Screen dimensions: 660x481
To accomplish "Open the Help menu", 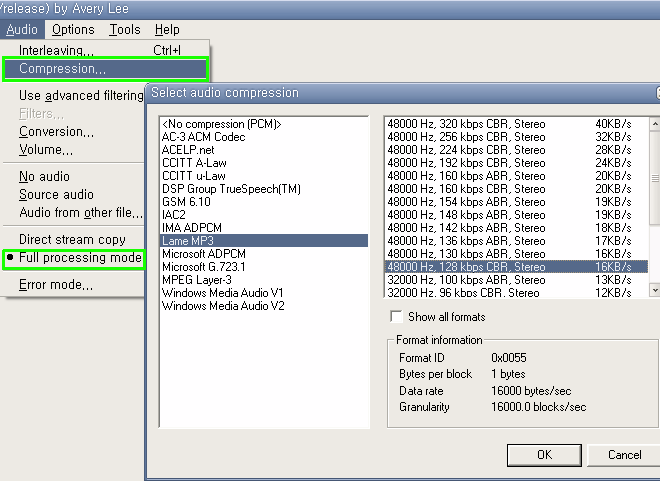I will point(167,30).
